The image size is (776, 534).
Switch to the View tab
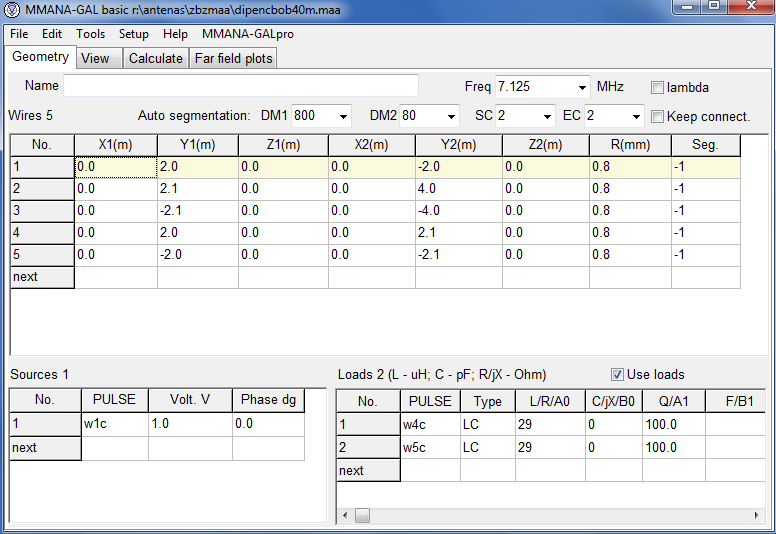click(95, 58)
